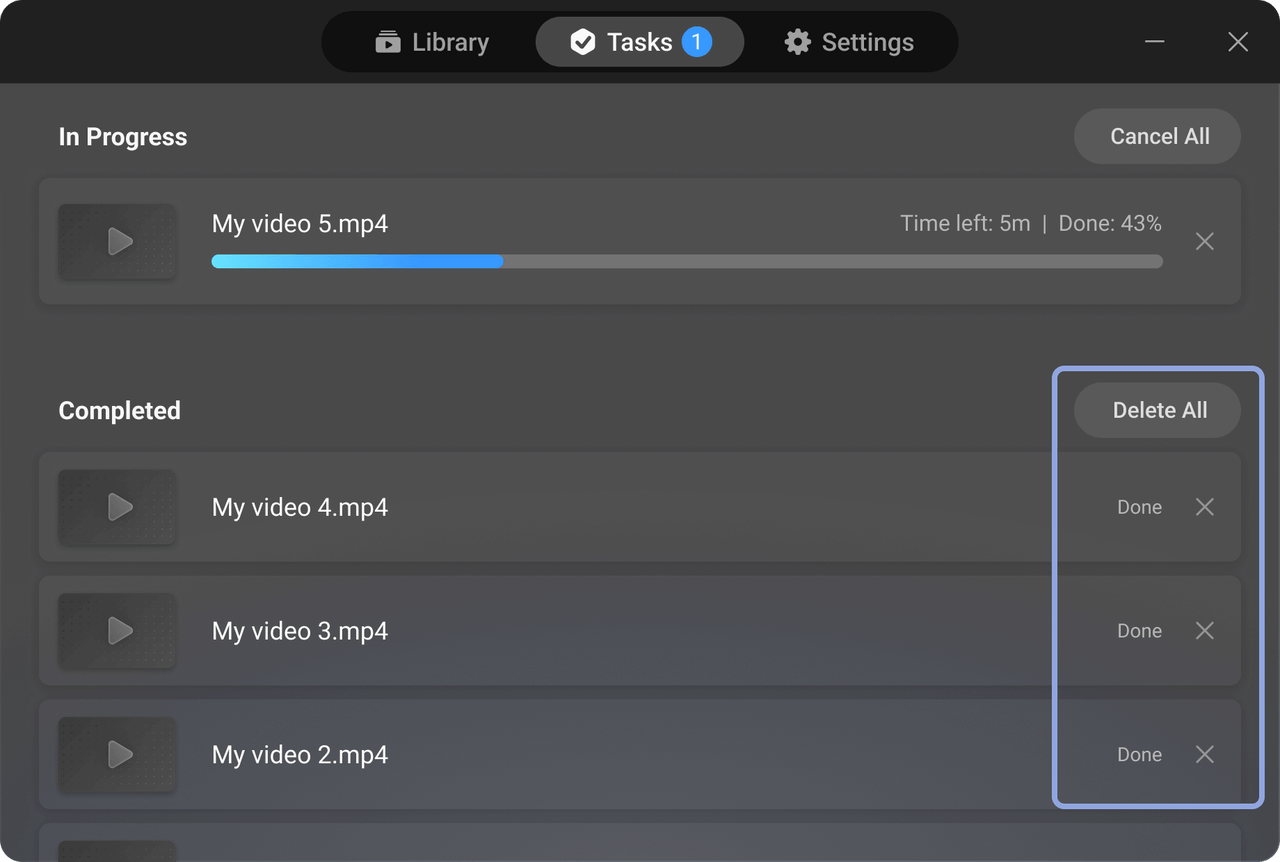
Task: Click the Delete All button
Action: pos(1158,411)
